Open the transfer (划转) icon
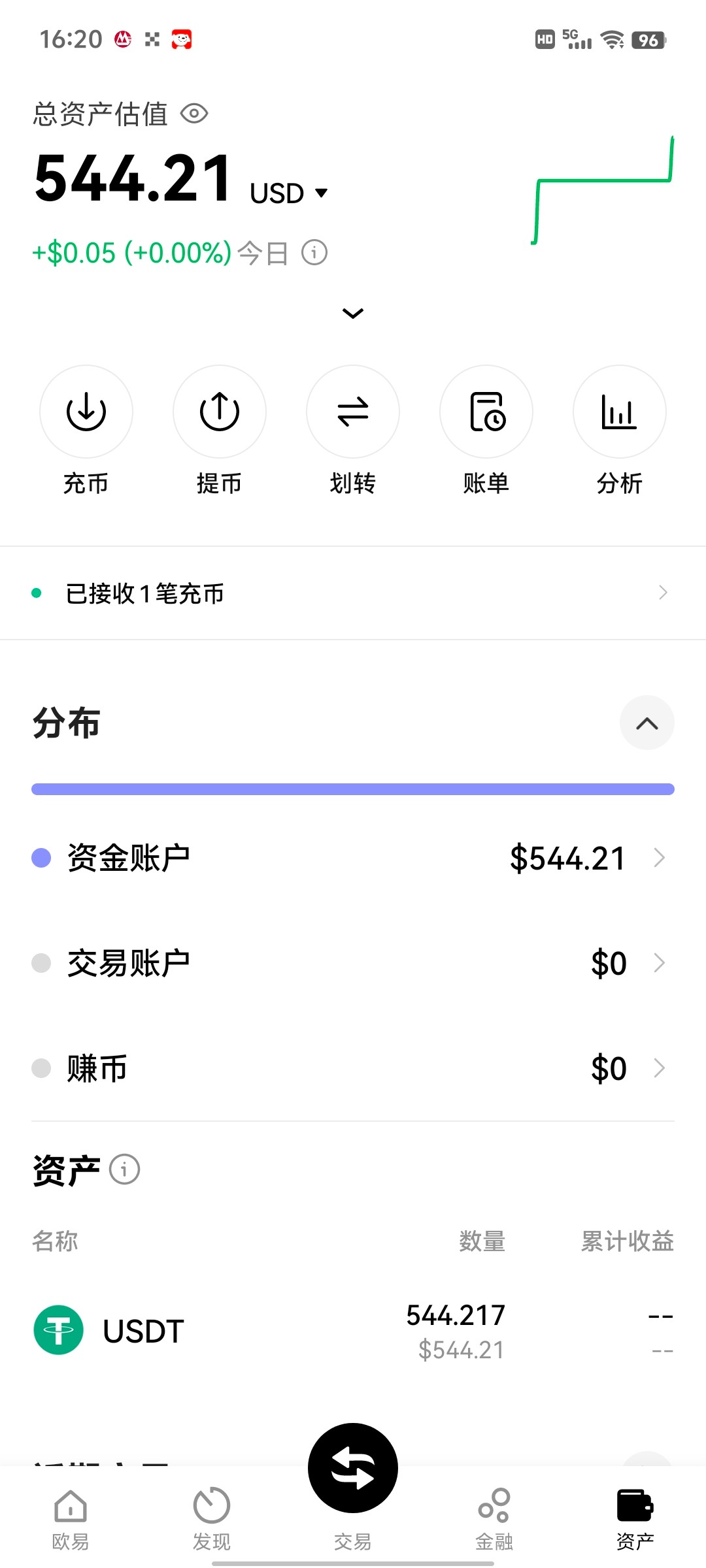The width and height of the screenshot is (706, 1568). click(x=353, y=412)
